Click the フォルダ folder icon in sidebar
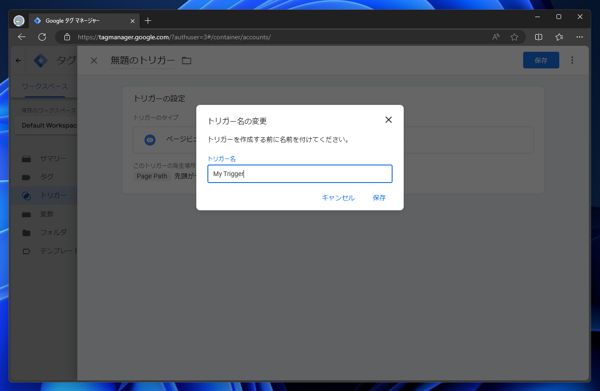Image resolution: width=600 pixels, height=391 pixels. [x=26, y=233]
